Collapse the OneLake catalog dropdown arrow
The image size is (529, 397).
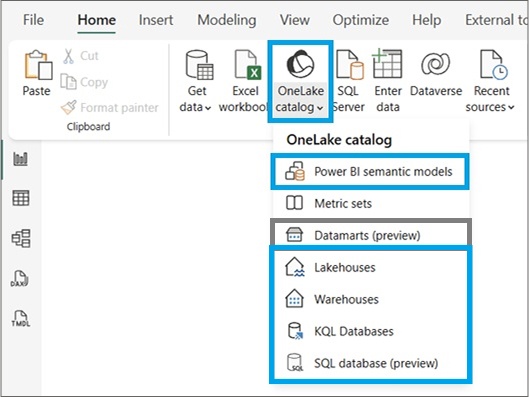320,108
